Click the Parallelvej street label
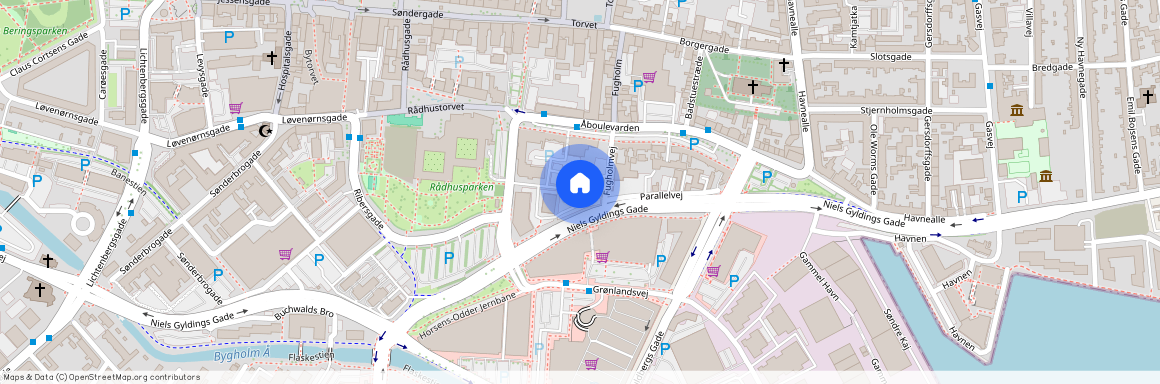The image size is (1160, 384). point(661,197)
